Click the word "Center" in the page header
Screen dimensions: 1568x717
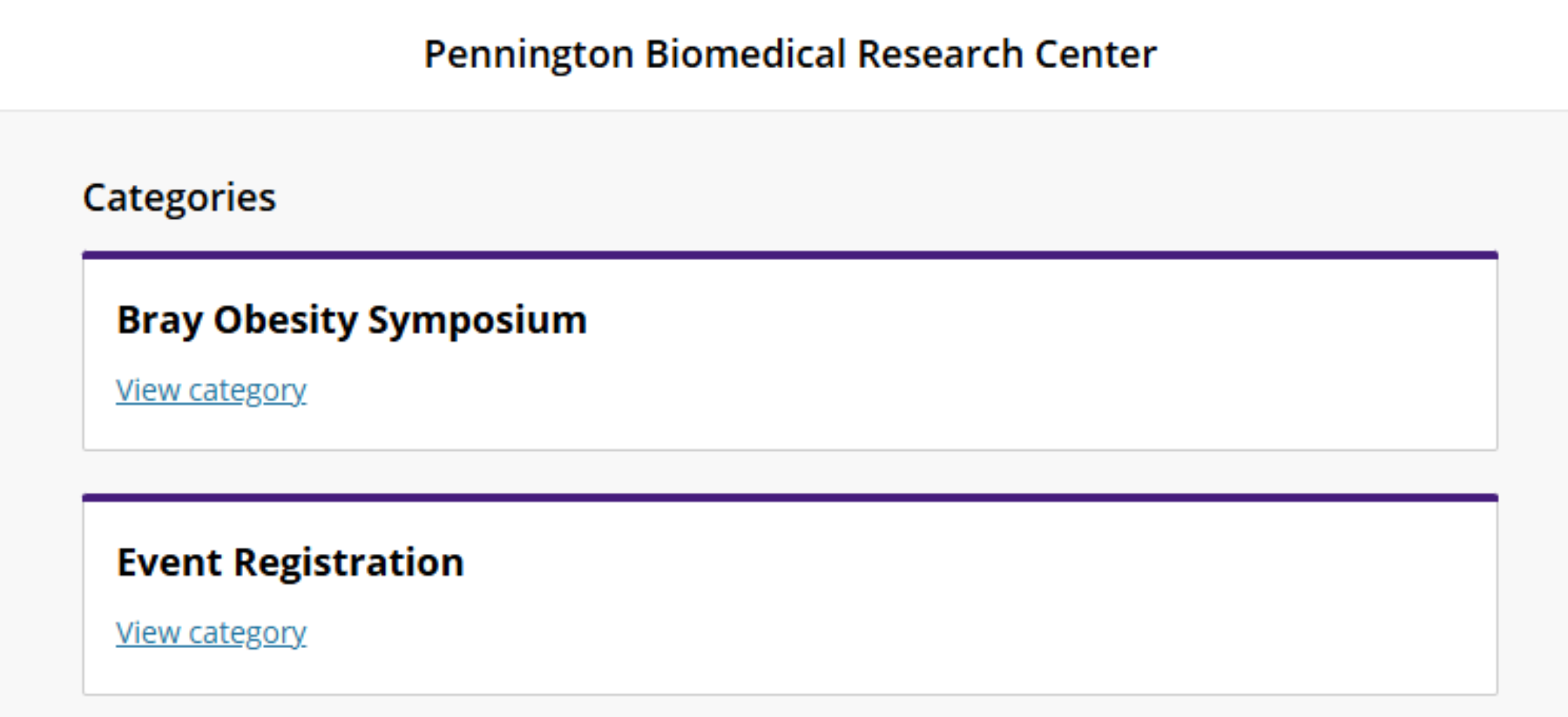tap(1095, 55)
